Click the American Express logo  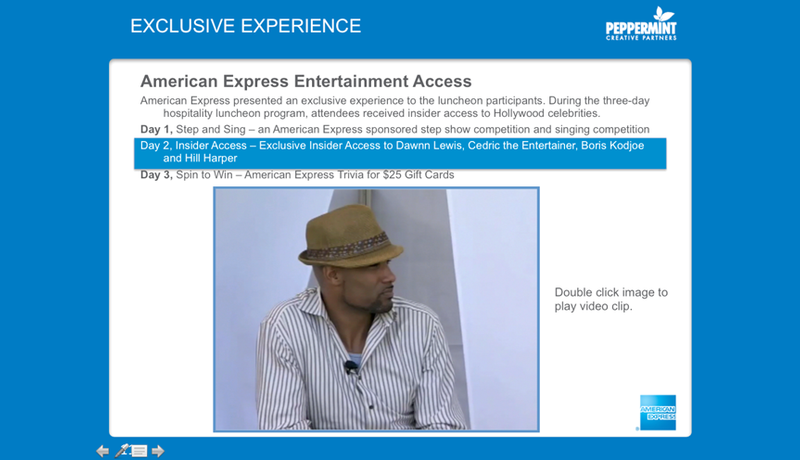click(x=658, y=413)
